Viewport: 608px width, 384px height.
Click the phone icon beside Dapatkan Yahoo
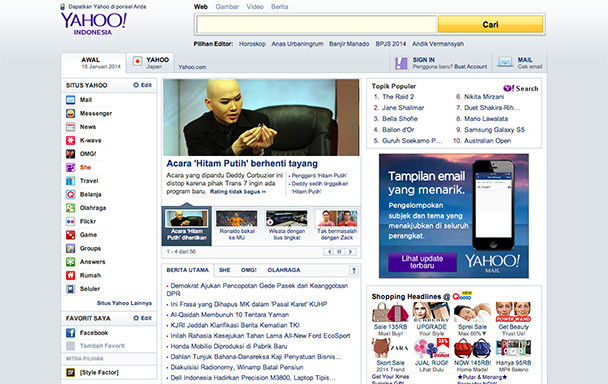[62, 7]
